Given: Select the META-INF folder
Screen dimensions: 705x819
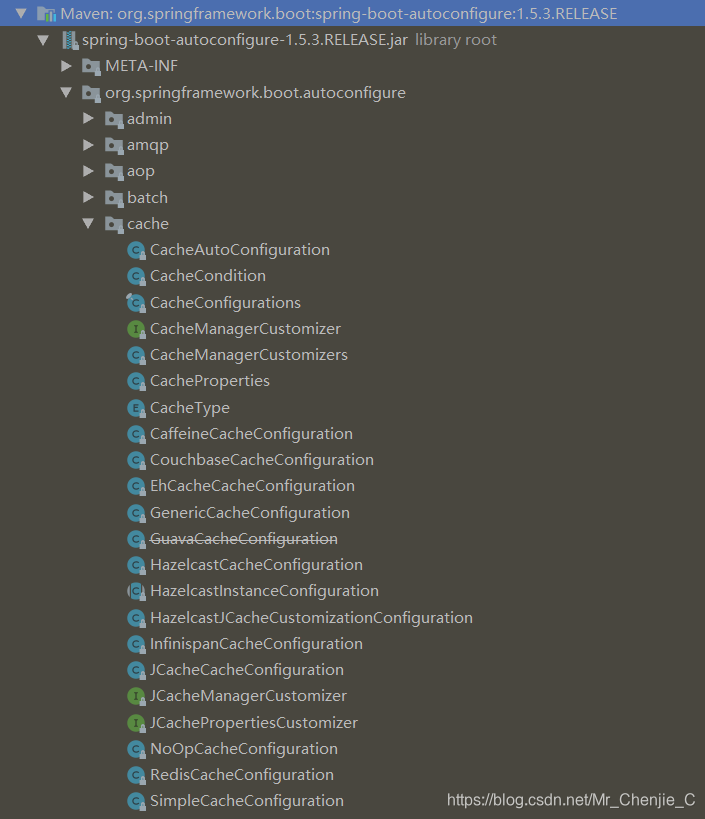Looking at the screenshot, I should tap(142, 66).
